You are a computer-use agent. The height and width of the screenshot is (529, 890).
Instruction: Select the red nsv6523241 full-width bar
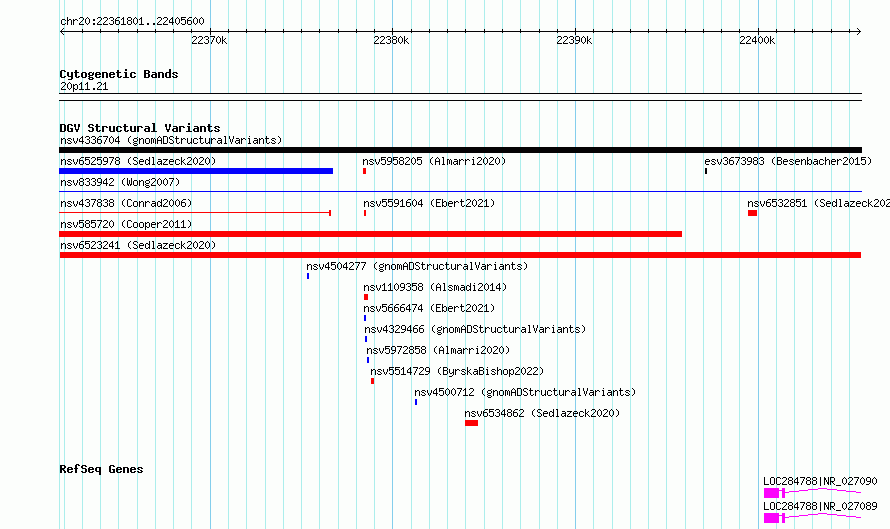click(x=460, y=255)
